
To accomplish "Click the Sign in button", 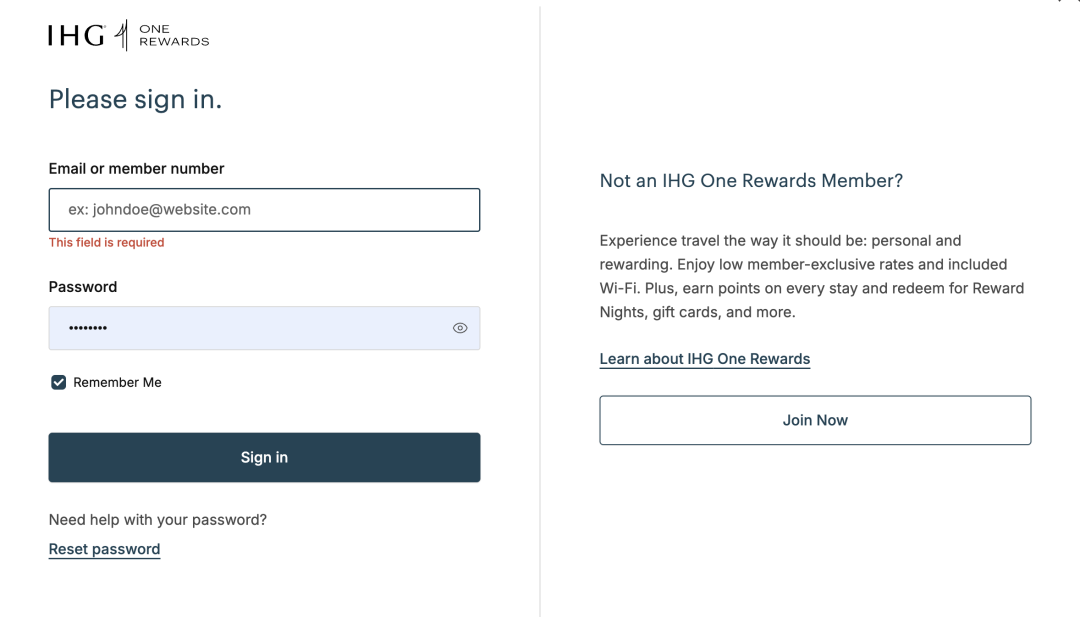I will click(264, 457).
